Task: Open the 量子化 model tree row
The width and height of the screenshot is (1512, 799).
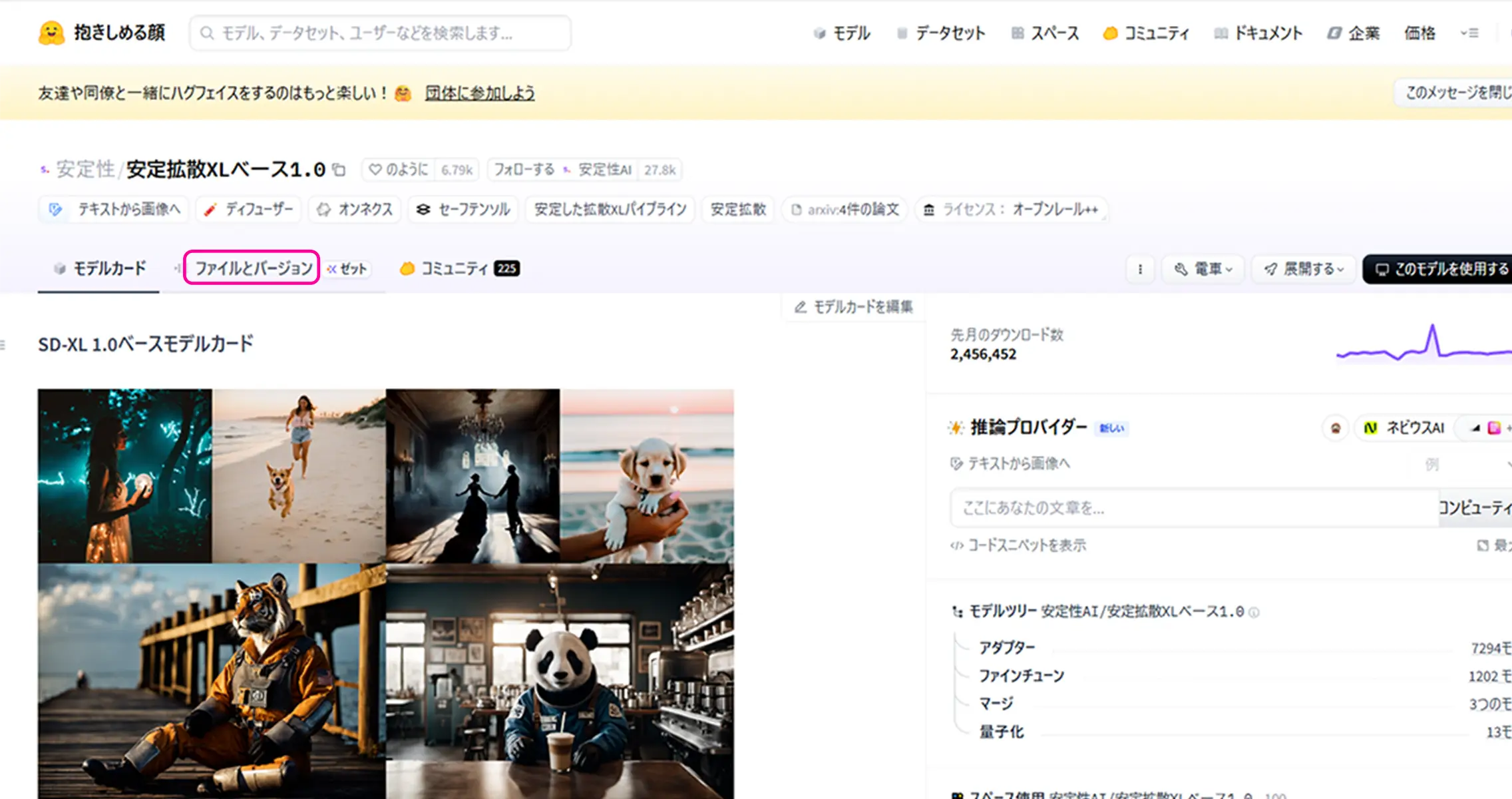Action: click(x=1232, y=732)
